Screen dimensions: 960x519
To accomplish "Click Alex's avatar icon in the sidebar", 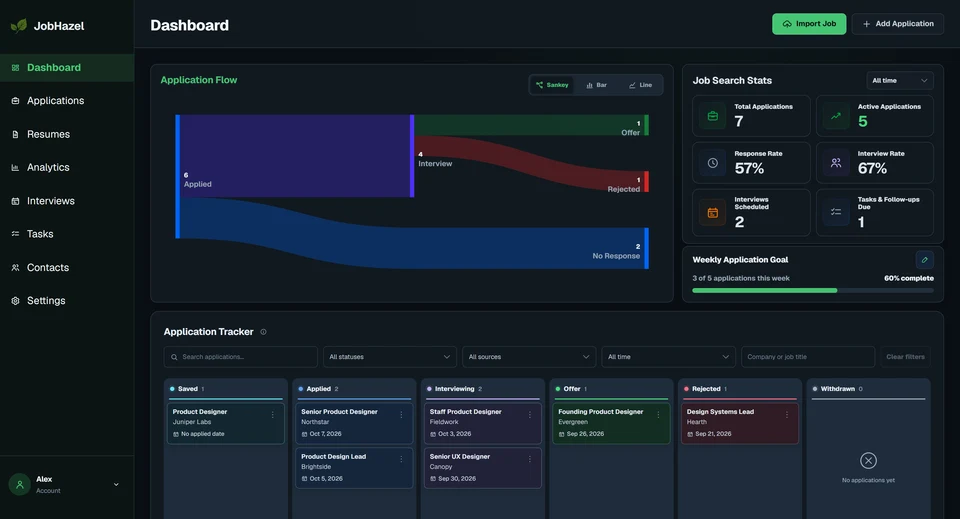I will pyautogui.click(x=20, y=485).
